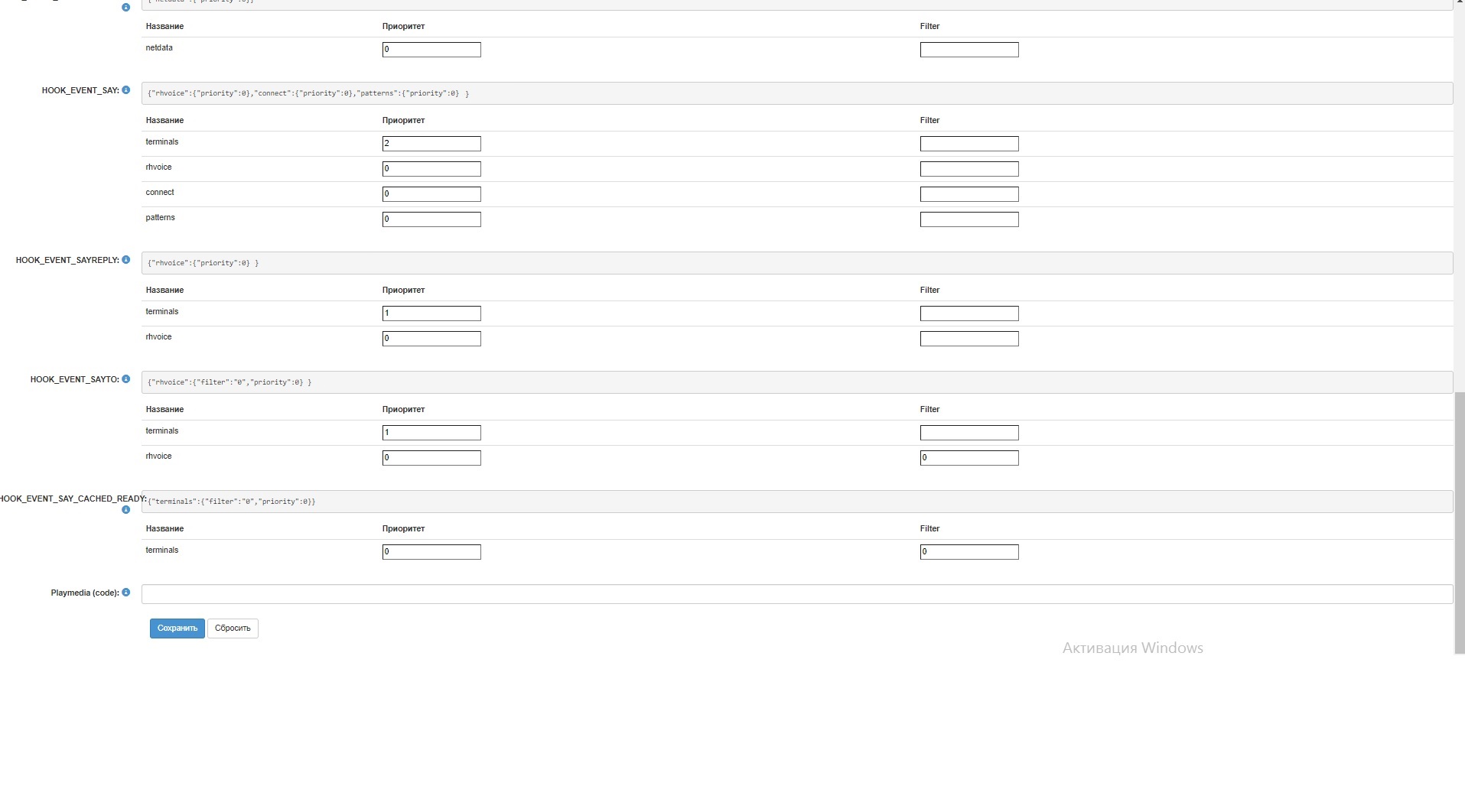Click the info icon beside HOOK_EVENT_SAYREPLY
This screenshot has height=812, width=1465.
126,260
